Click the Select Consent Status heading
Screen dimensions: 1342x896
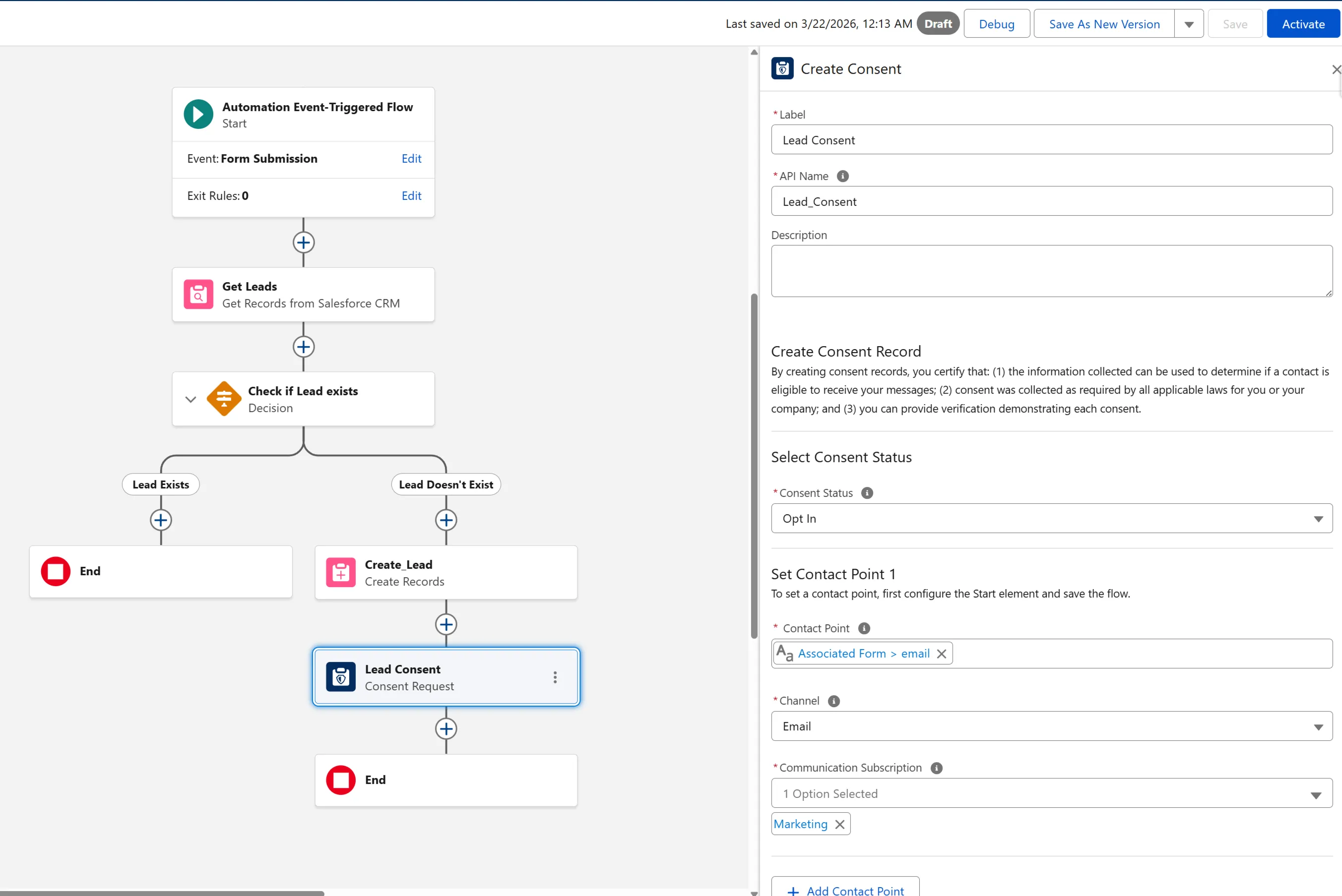pyautogui.click(x=841, y=457)
